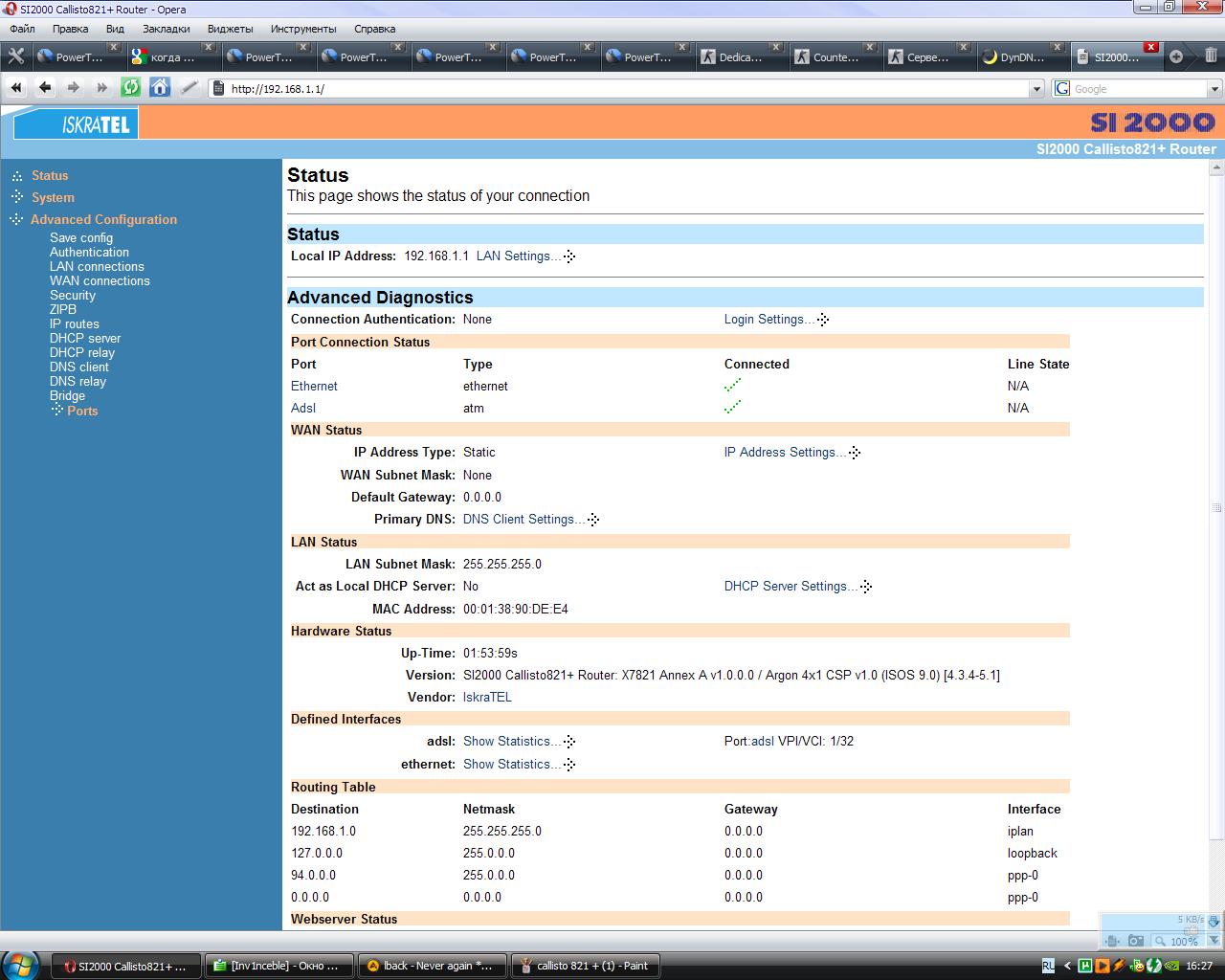The image size is (1225, 980).
Task: Expand the System sidebar section
Action: coord(53,197)
